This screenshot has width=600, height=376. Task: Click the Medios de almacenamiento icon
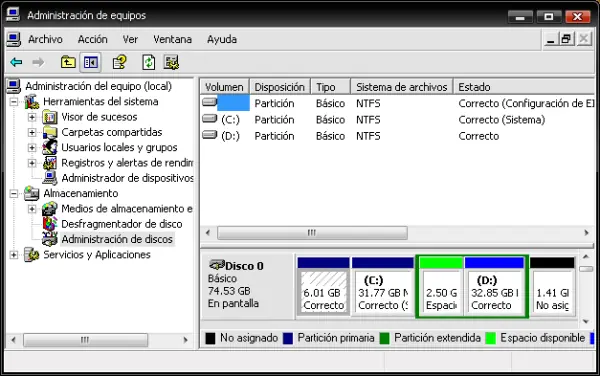pyautogui.click(x=50, y=208)
